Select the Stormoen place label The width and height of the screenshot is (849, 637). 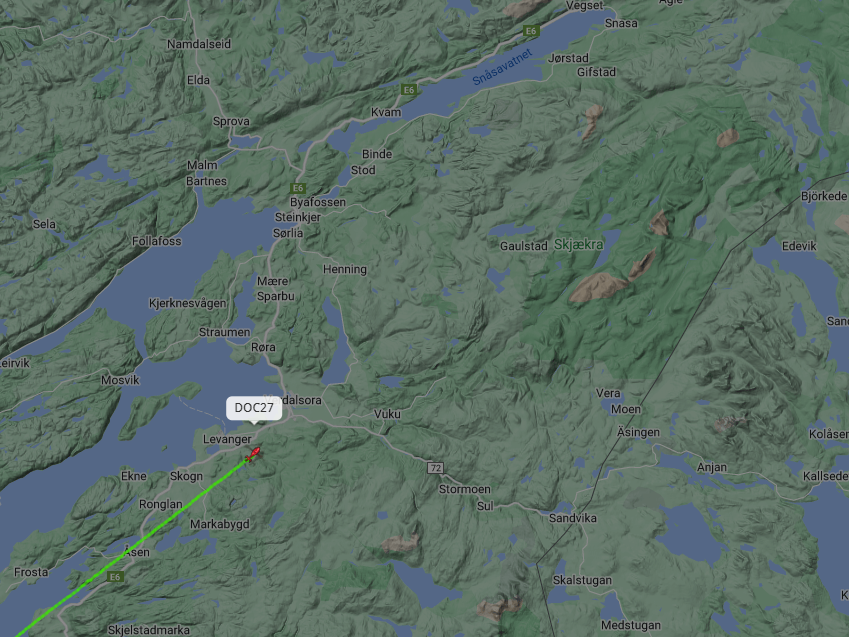tap(465, 489)
